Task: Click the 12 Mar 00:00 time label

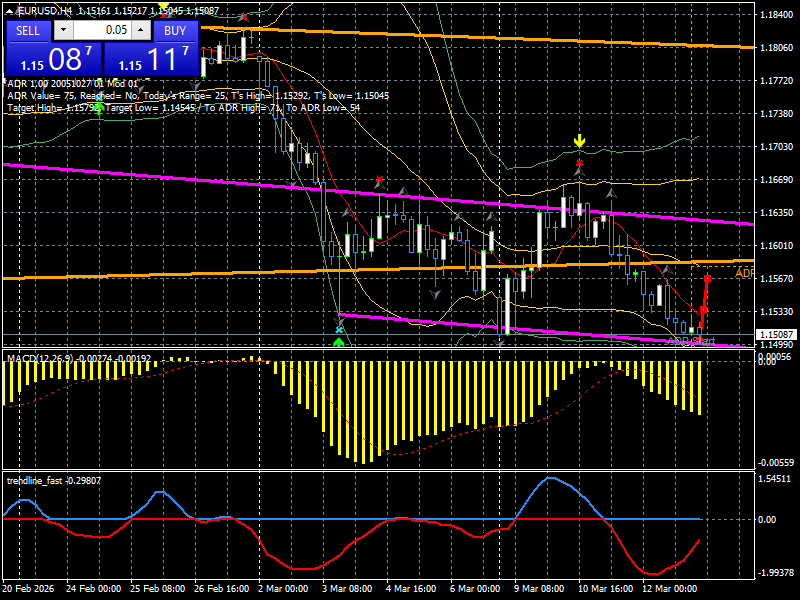Action: pyautogui.click(x=669, y=588)
